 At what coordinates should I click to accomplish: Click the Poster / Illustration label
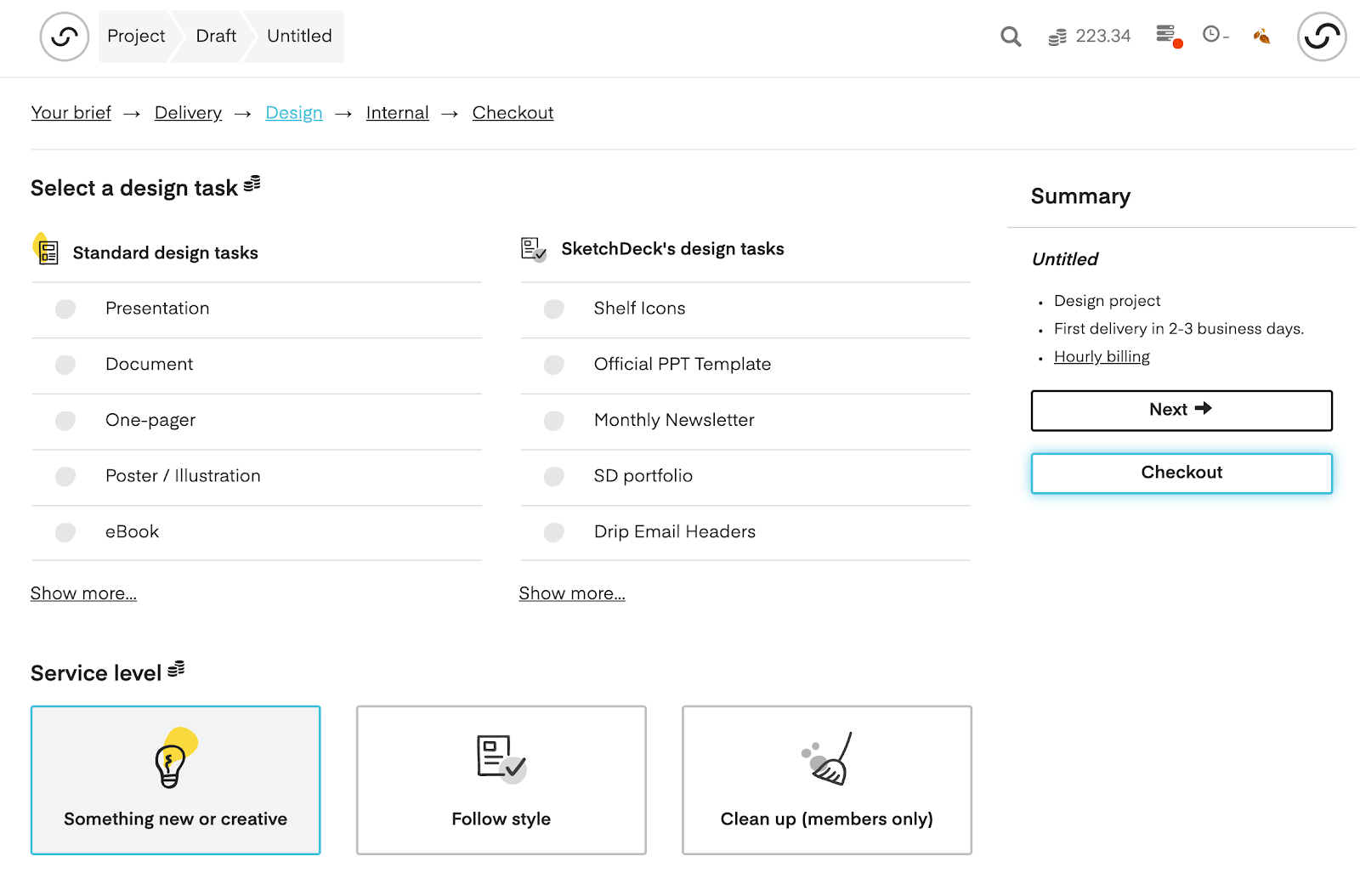tap(183, 476)
